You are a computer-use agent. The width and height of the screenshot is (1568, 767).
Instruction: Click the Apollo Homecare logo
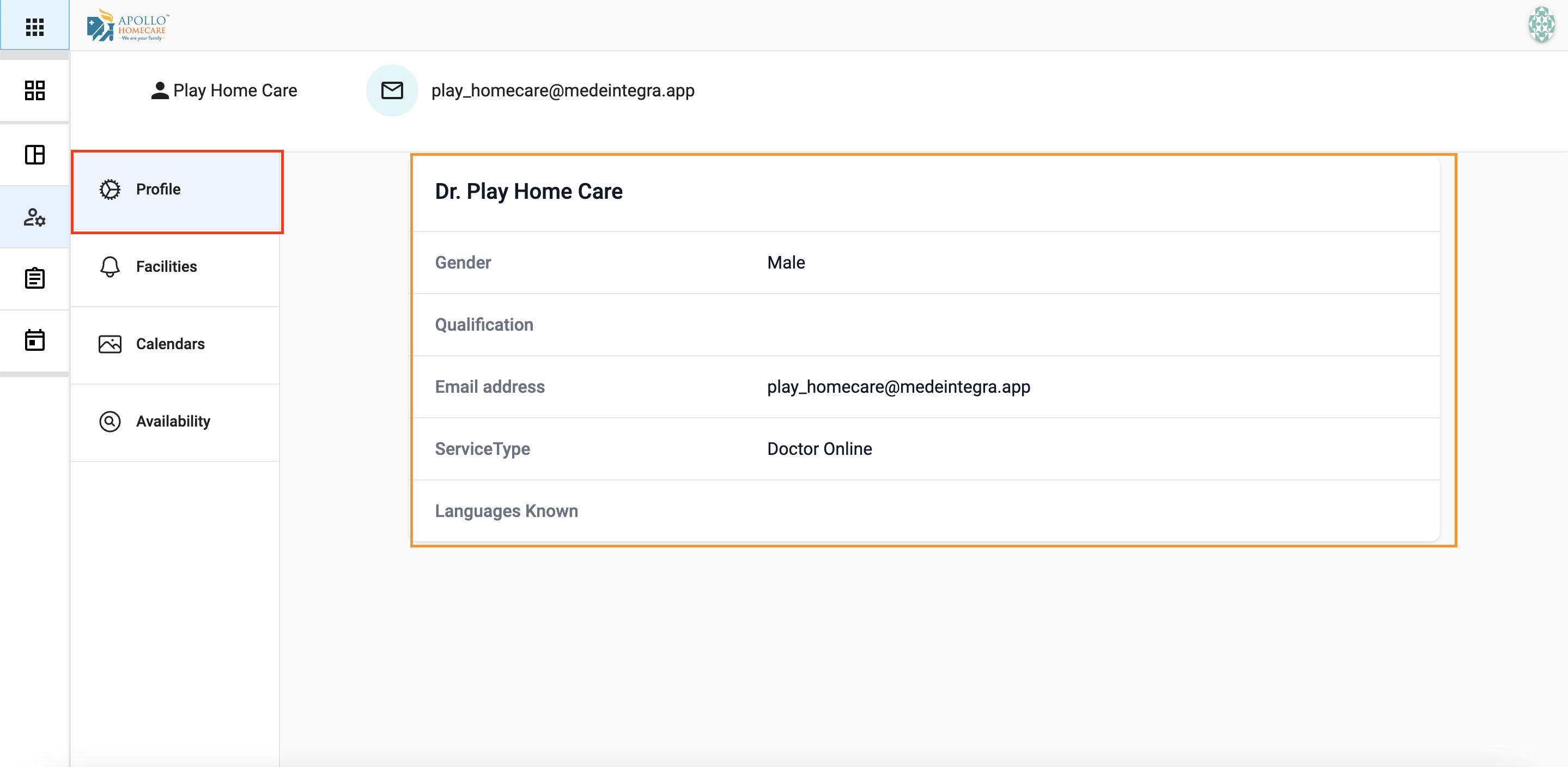tap(127, 26)
